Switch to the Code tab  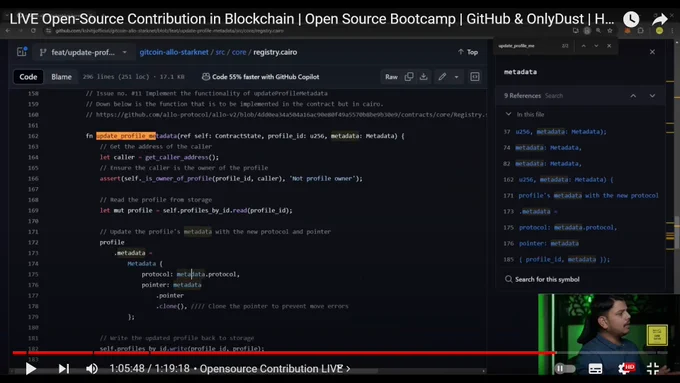point(28,77)
